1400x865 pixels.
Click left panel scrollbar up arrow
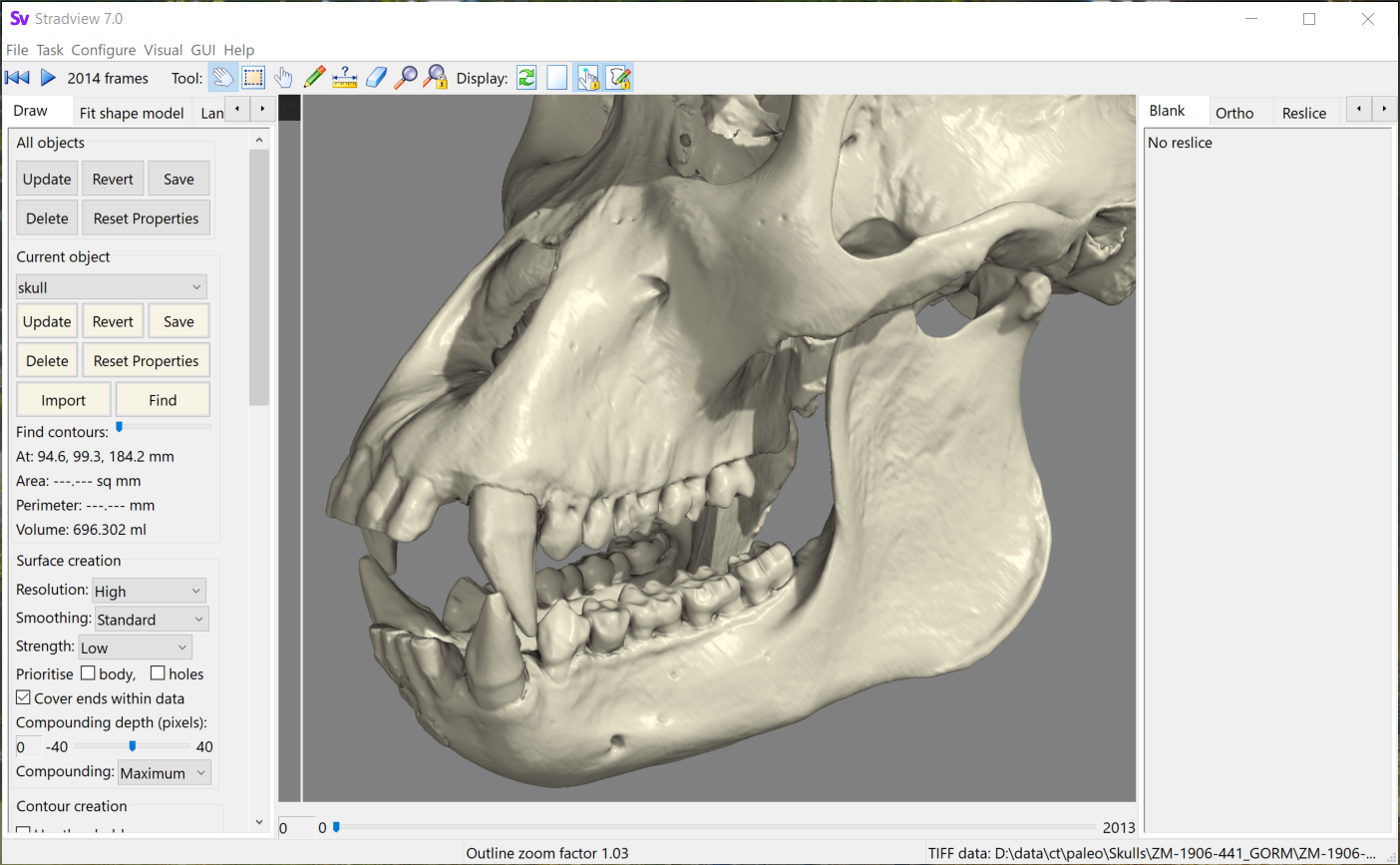tap(259, 141)
